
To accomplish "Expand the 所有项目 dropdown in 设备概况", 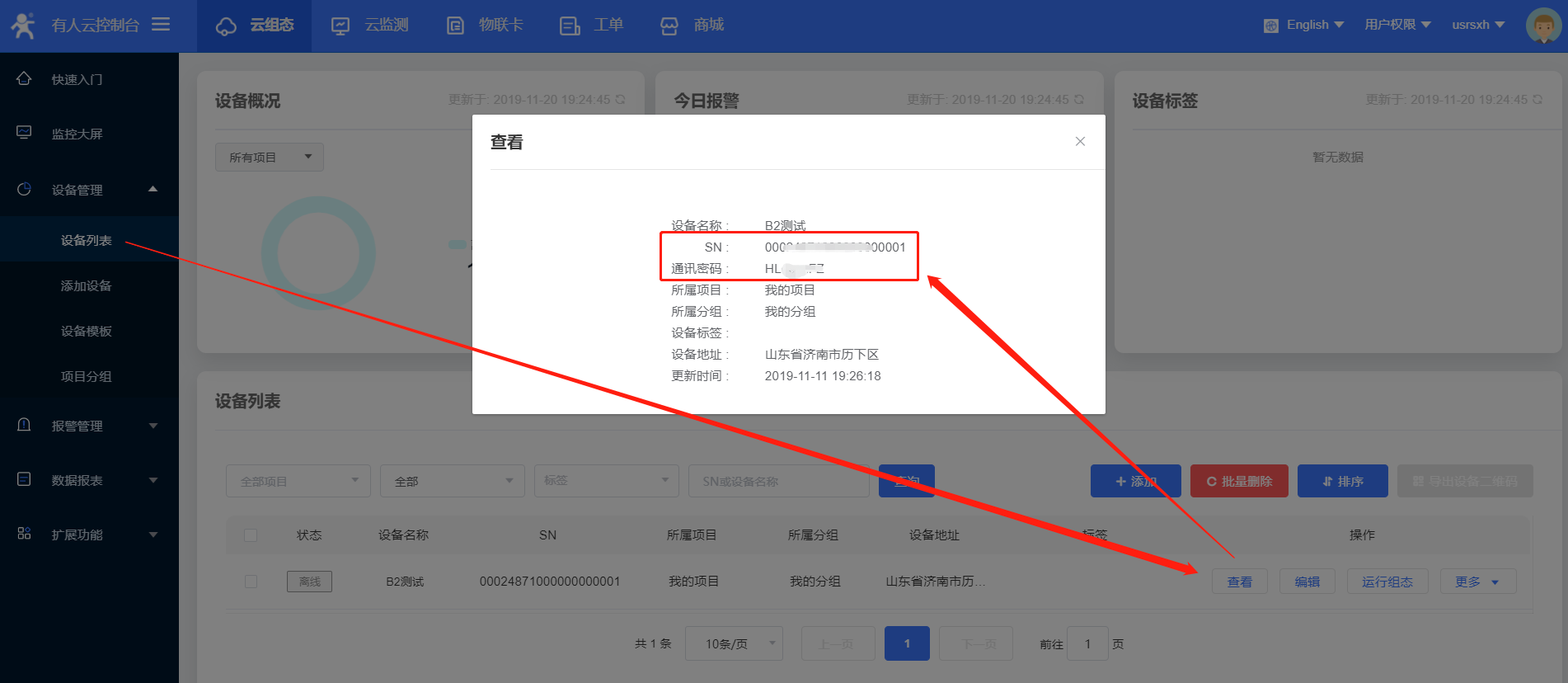I will [269, 157].
